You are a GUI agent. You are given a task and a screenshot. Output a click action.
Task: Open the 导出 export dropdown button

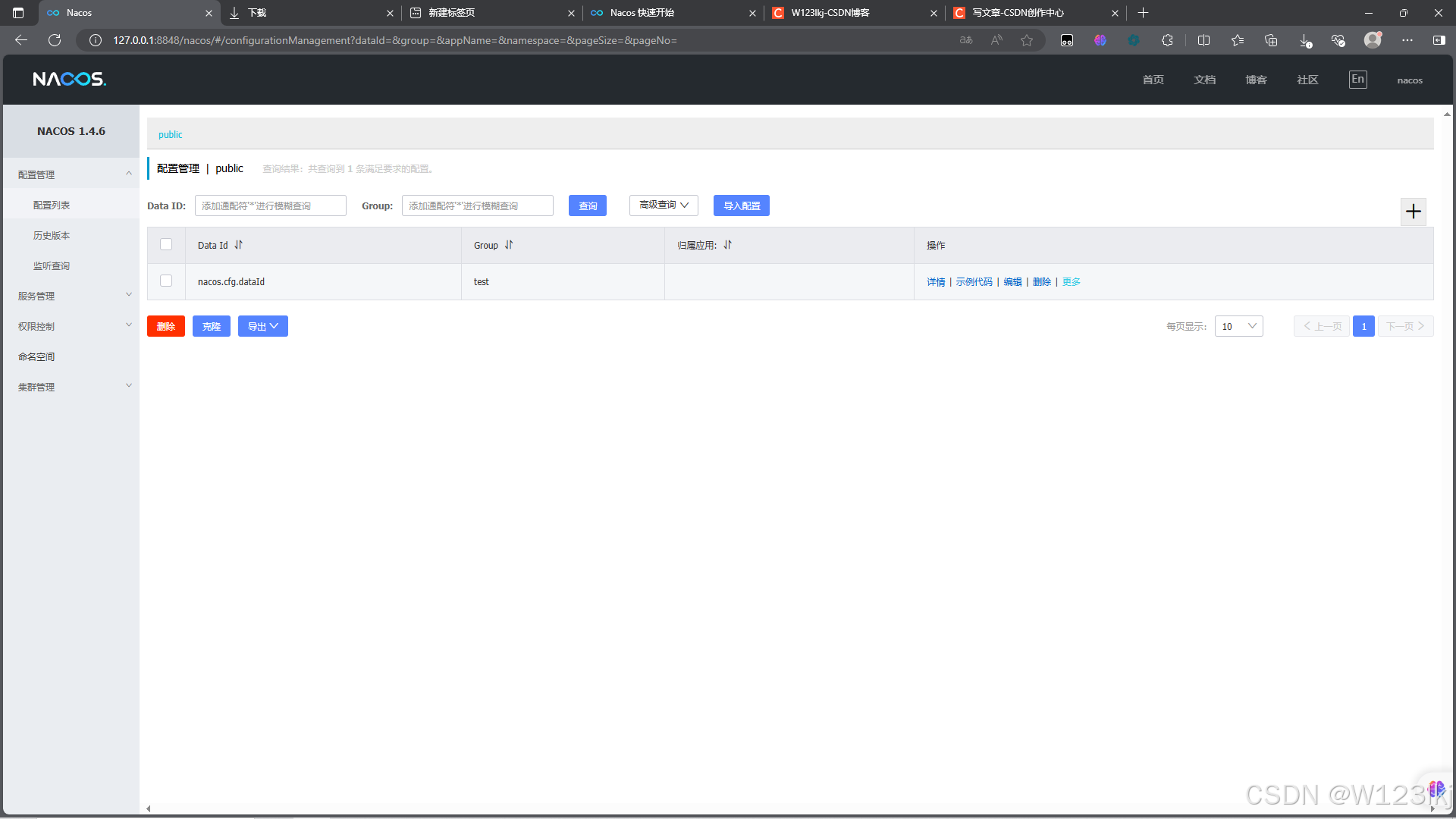pyautogui.click(x=262, y=326)
